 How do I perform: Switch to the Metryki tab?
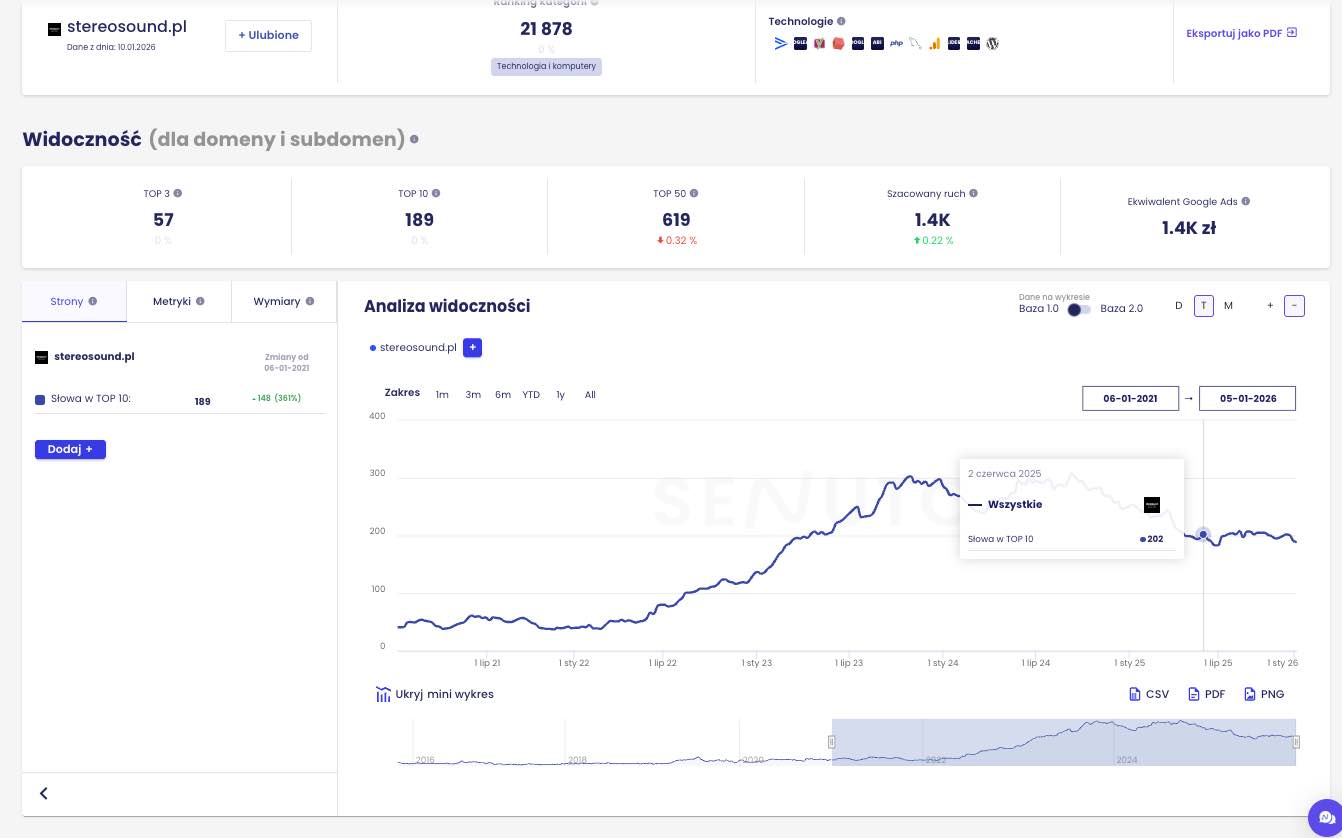tap(178, 301)
